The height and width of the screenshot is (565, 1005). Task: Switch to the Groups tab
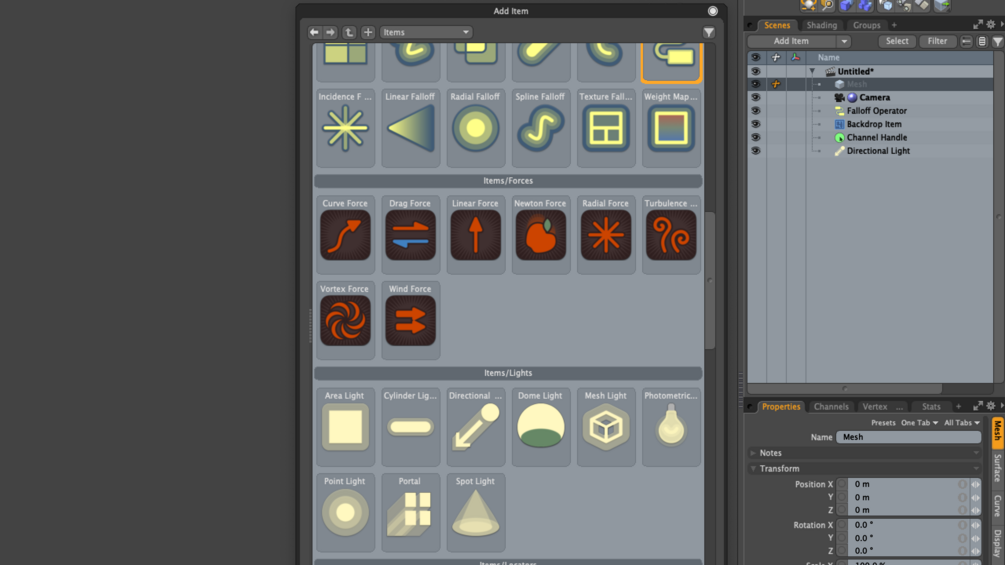[867, 25]
